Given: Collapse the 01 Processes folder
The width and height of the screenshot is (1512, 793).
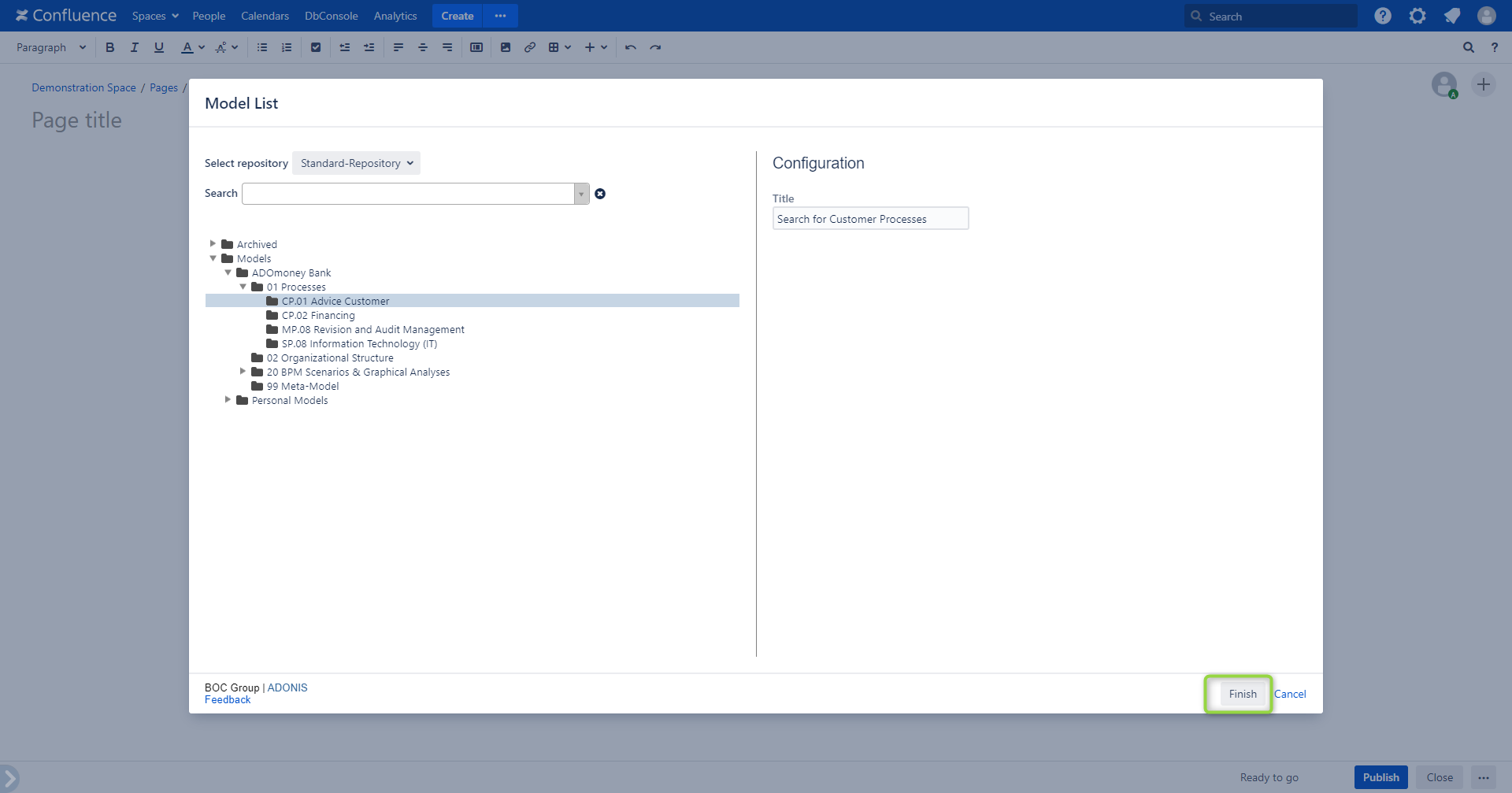Looking at the screenshot, I should (243, 287).
